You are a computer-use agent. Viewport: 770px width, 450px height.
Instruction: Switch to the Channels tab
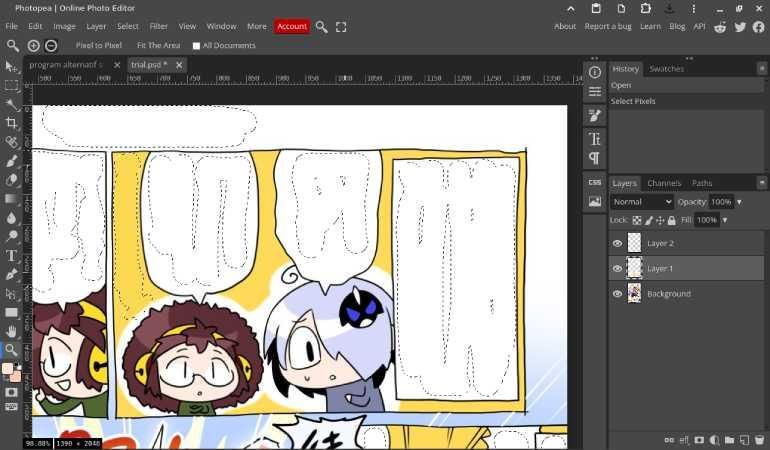coord(663,183)
